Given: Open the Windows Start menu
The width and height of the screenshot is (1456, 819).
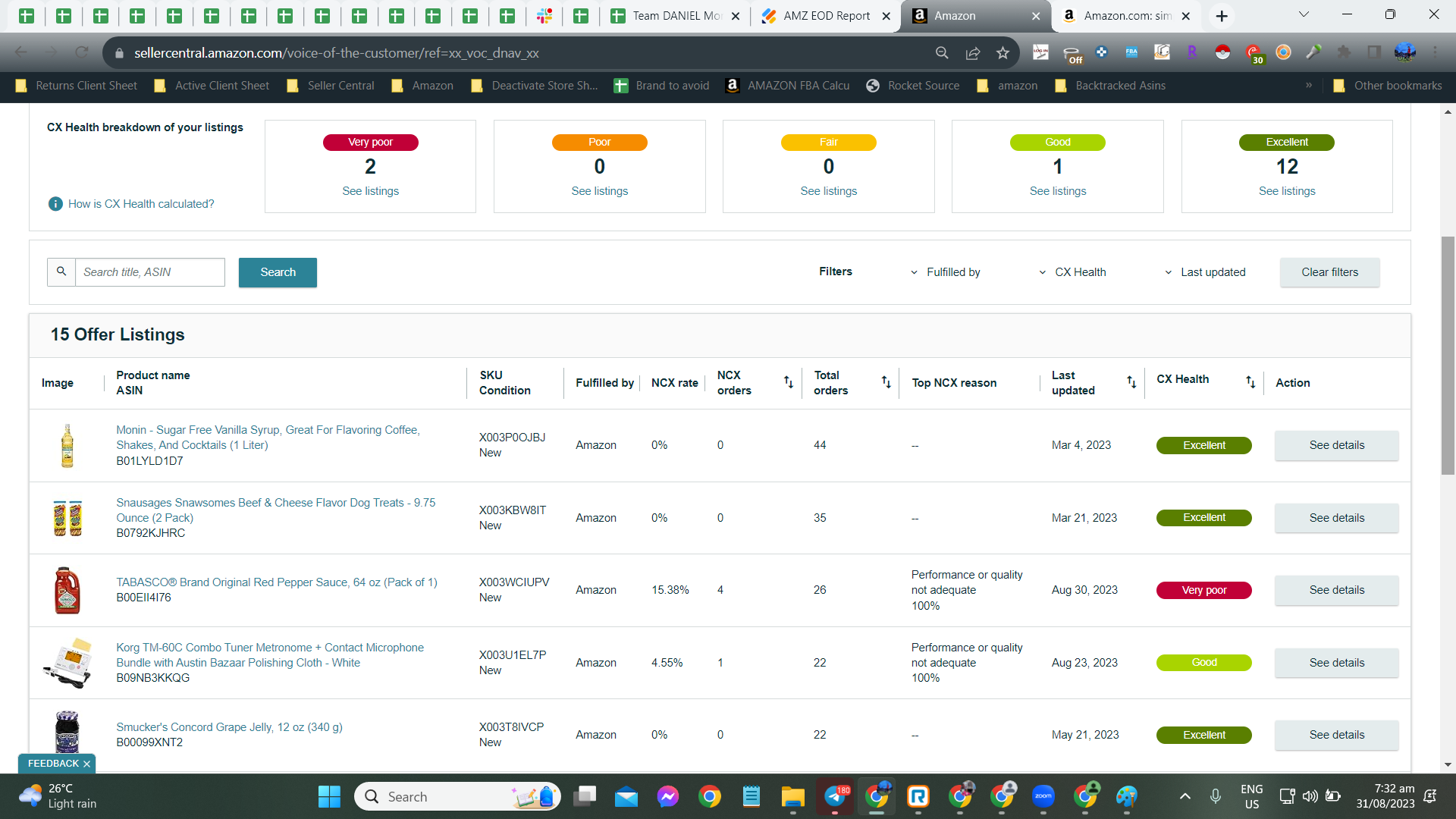Looking at the screenshot, I should [329, 796].
